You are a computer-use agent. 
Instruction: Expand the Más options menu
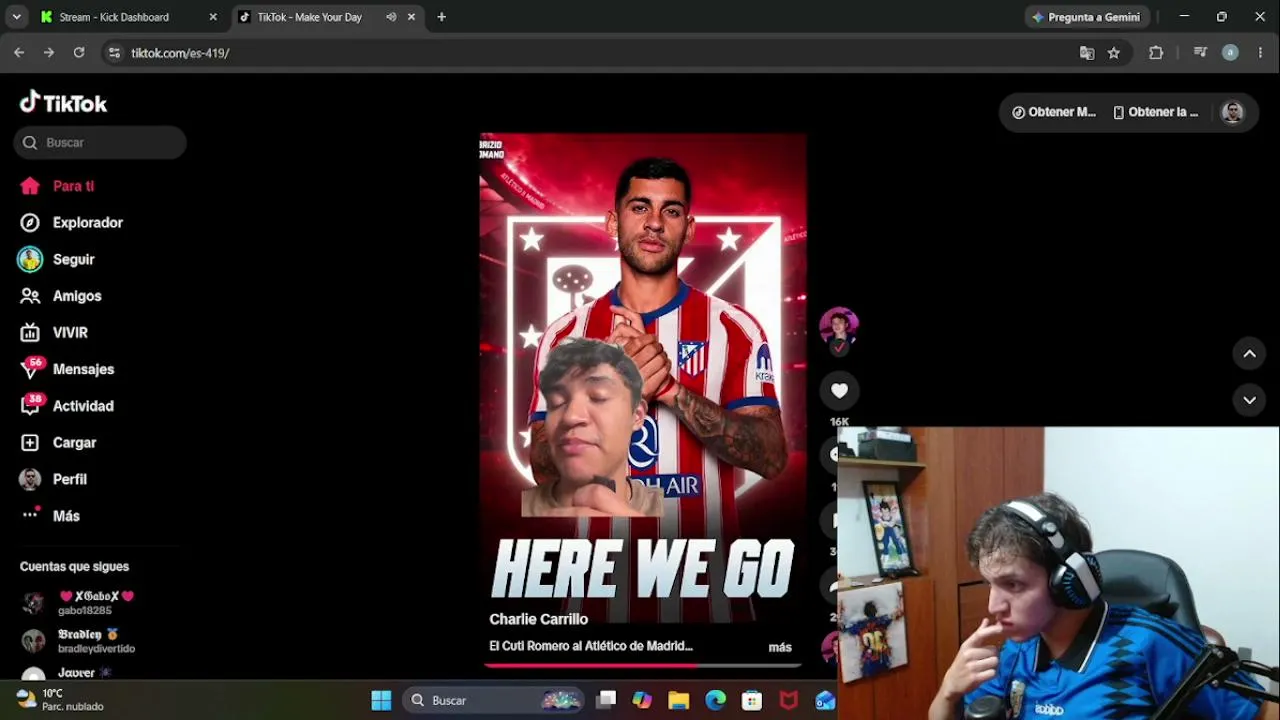(x=50, y=516)
